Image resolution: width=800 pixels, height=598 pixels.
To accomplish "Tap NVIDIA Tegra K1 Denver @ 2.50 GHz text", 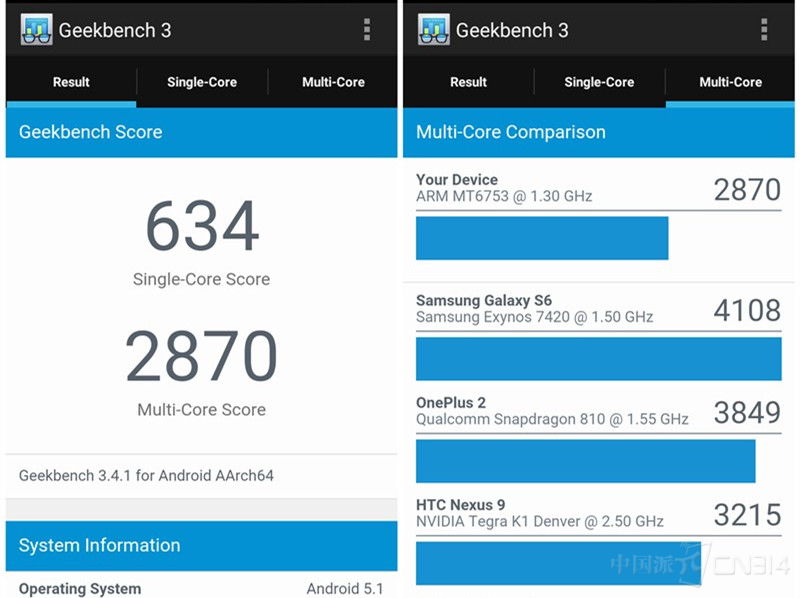I will pos(540,521).
